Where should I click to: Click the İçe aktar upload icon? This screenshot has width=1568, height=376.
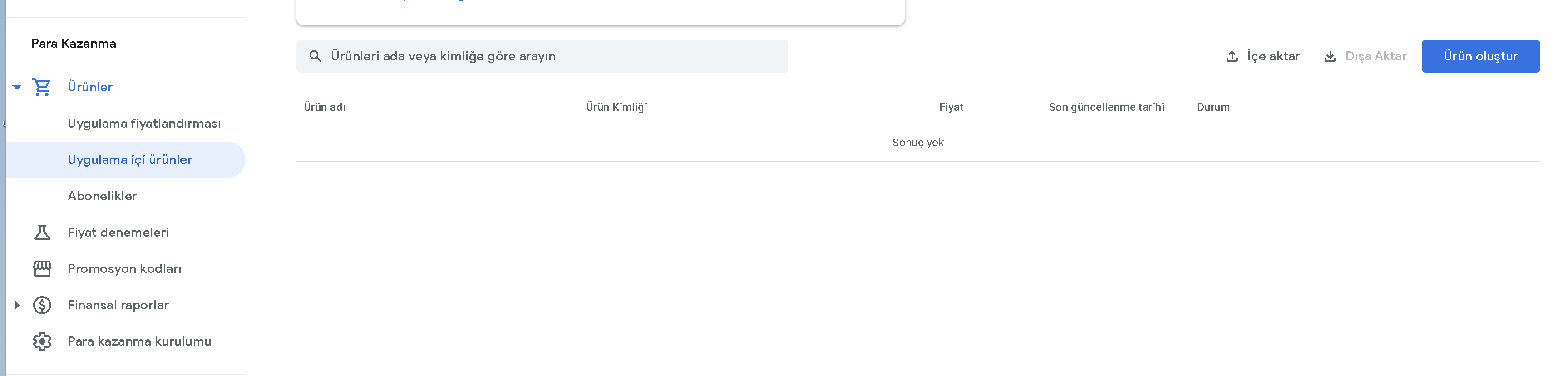[1232, 57]
